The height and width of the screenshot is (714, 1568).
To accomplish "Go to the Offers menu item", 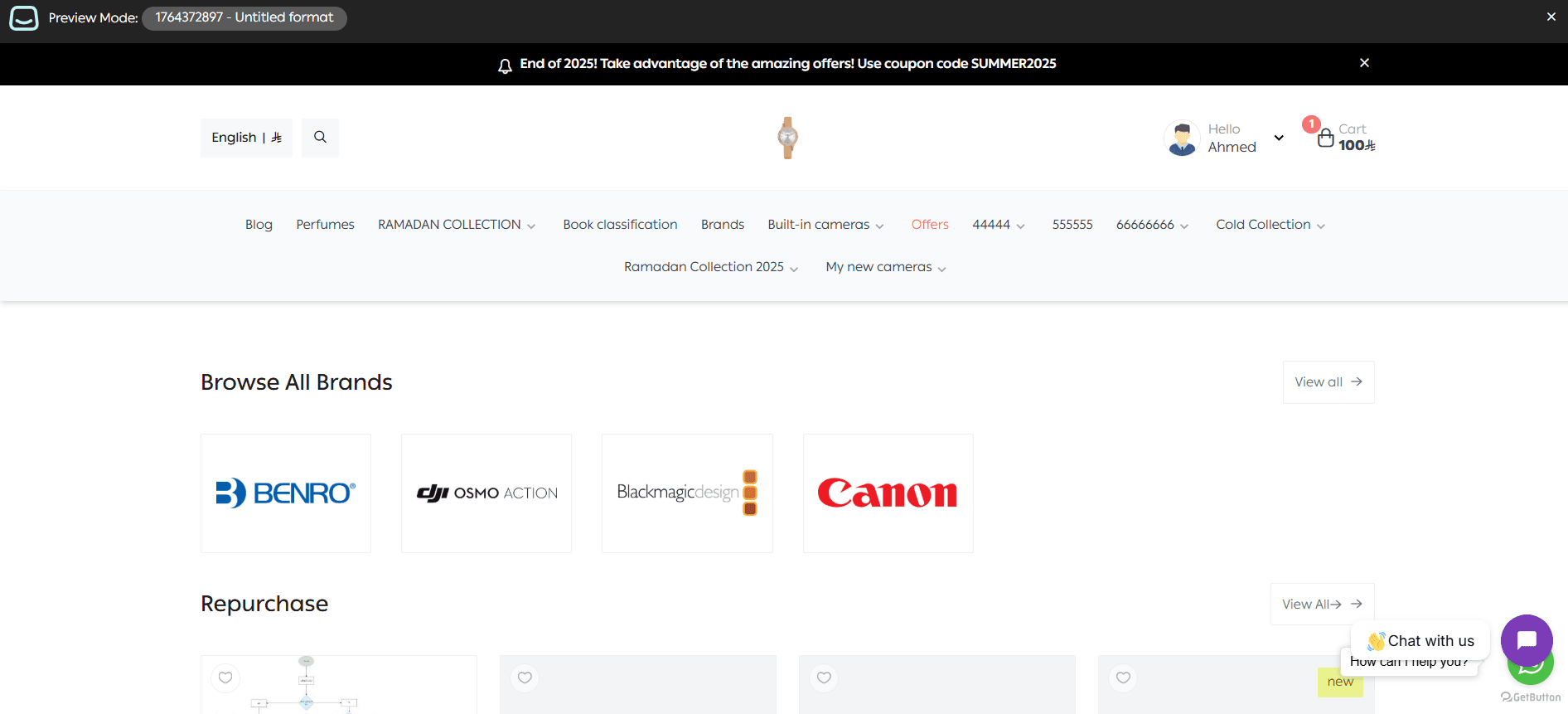I will 929,225.
